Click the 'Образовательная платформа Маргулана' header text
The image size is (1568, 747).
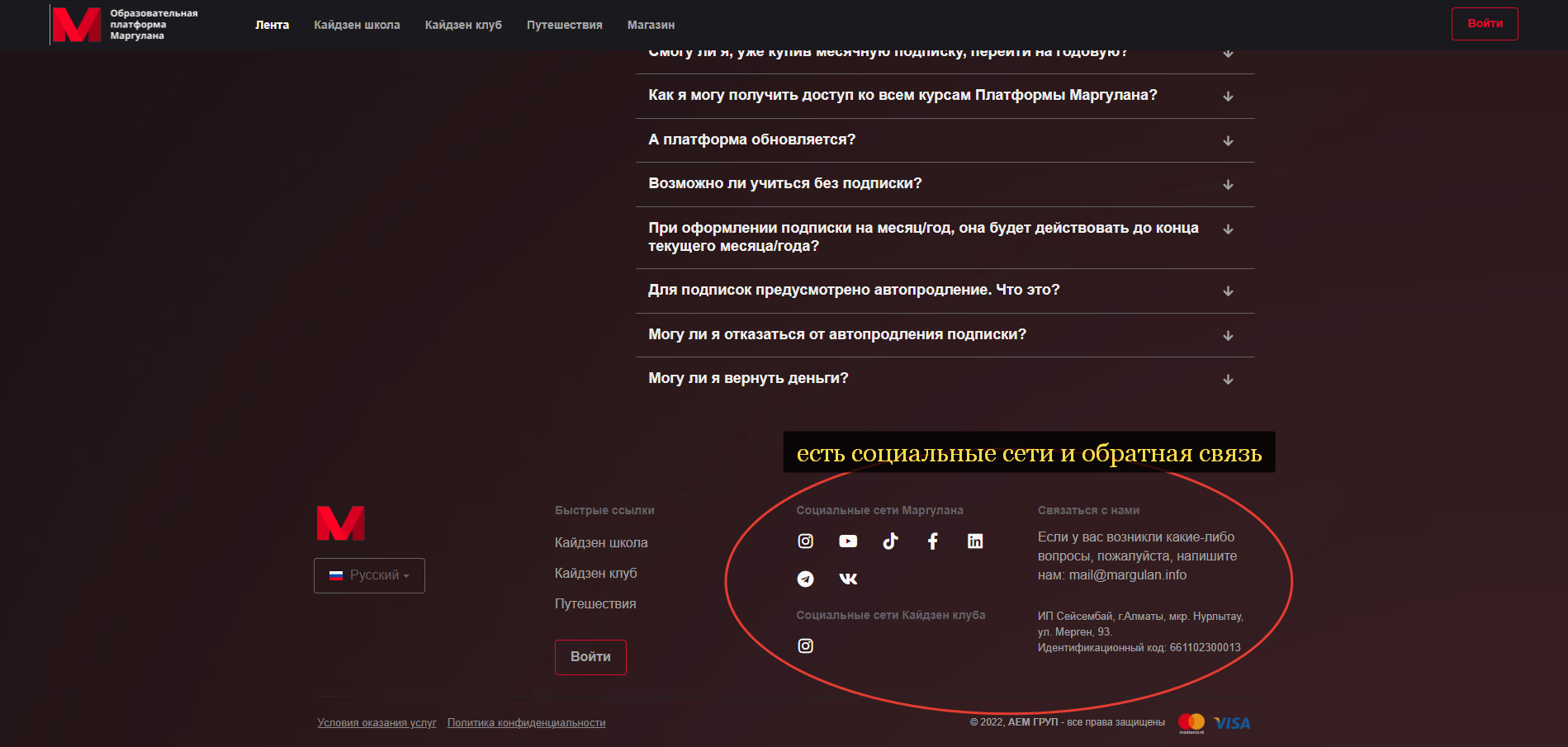point(154,25)
